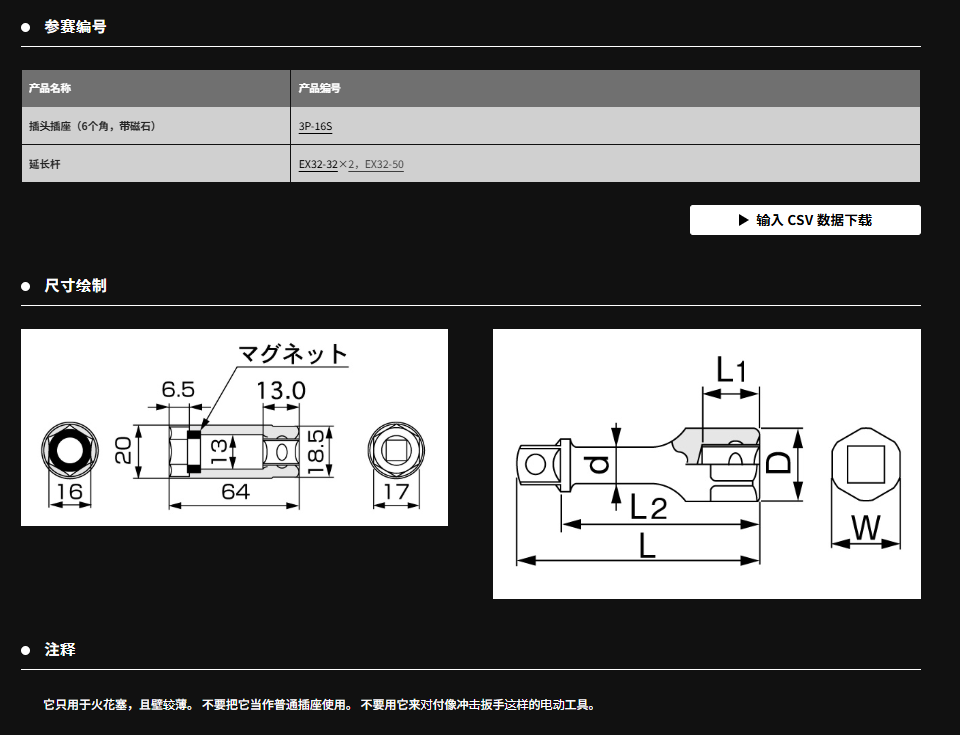Open the 3P-16S product link
The width and height of the screenshot is (960, 735).
coord(315,126)
